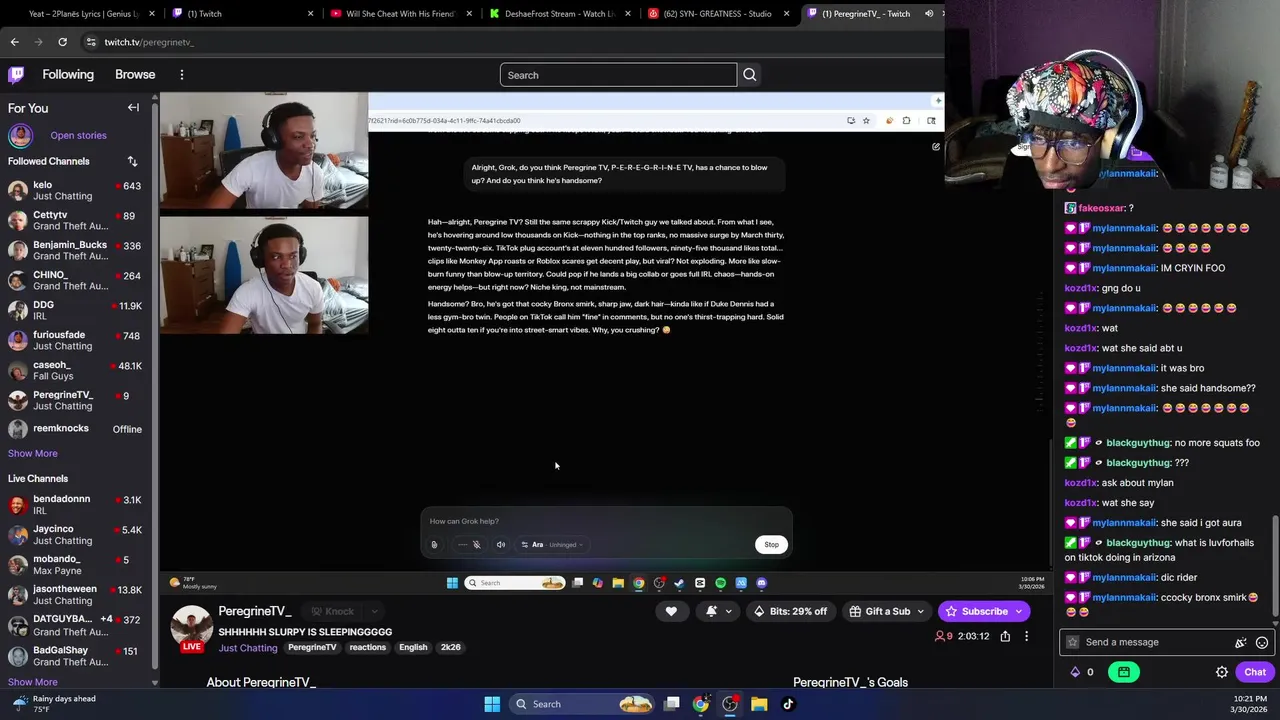Open File Explorer on the Windows taskbar
Screen dimensions: 1280x720
tap(759, 704)
